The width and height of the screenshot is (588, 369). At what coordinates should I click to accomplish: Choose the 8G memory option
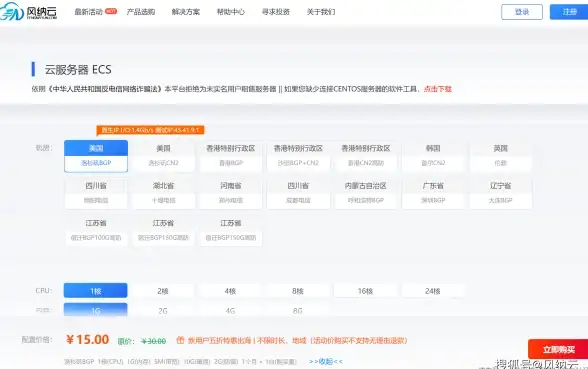(298, 310)
